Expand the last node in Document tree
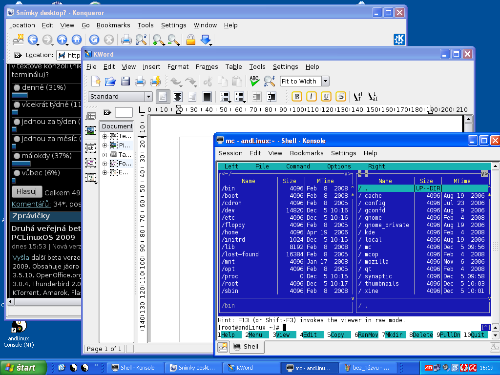This screenshot has height=375, width=500. [104, 173]
